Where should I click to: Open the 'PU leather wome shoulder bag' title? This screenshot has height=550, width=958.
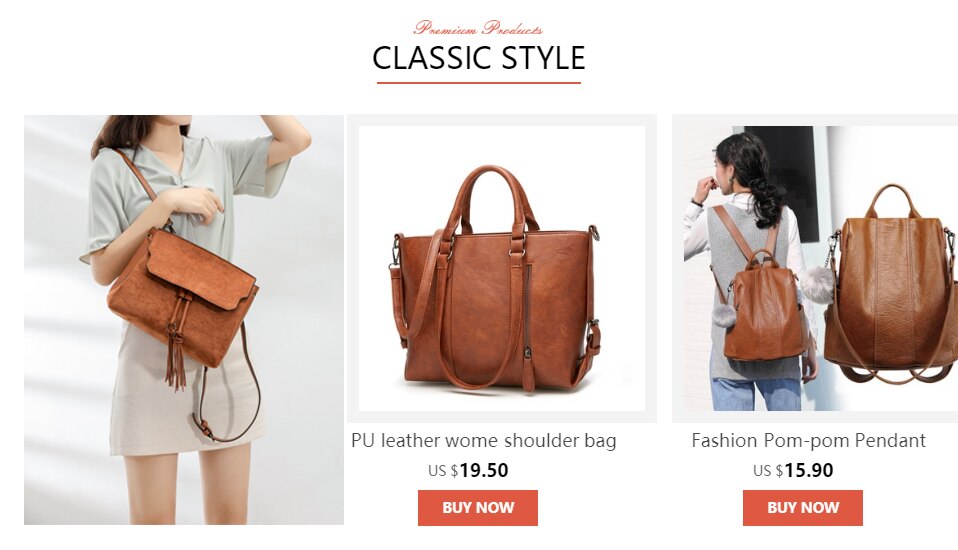coord(484,441)
